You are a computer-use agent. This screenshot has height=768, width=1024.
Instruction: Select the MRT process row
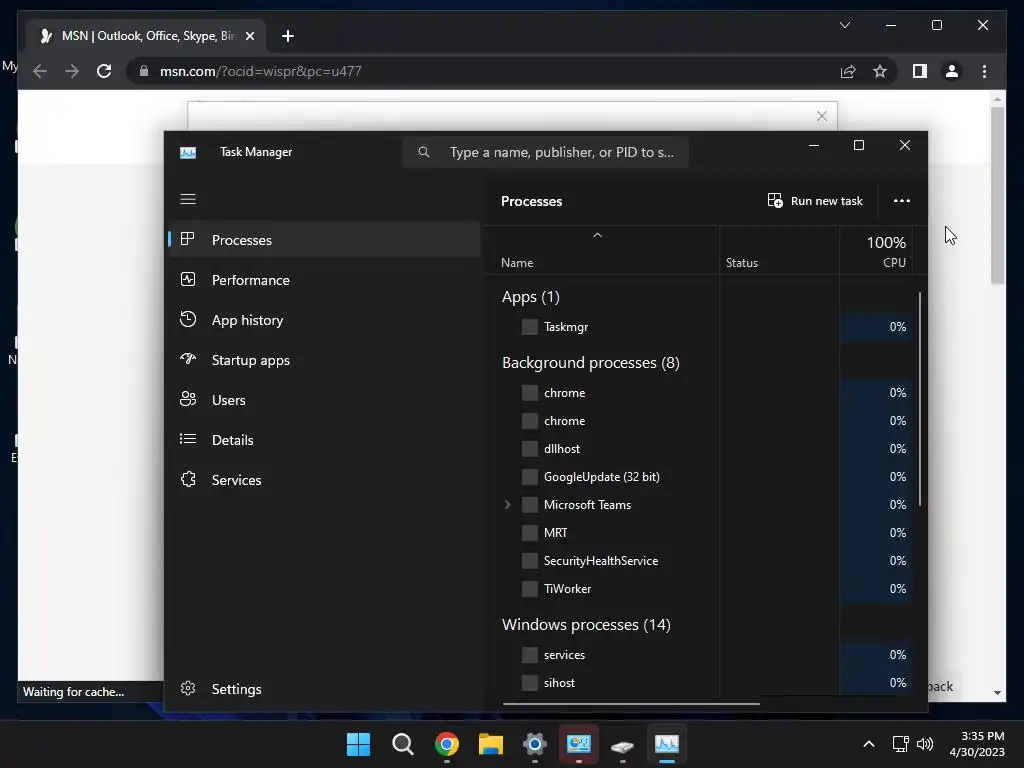703,533
